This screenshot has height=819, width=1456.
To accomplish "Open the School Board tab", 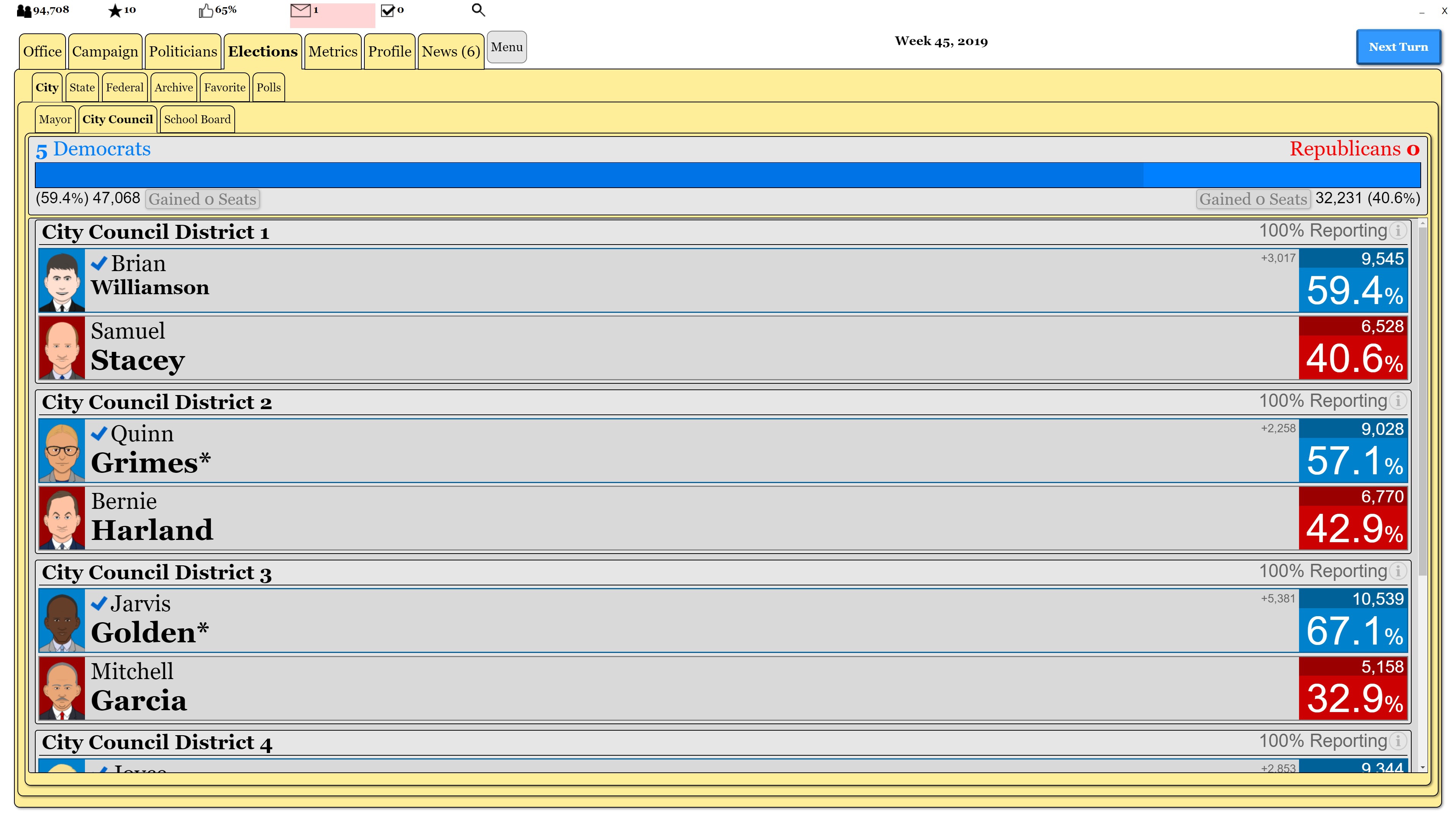I will (x=197, y=119).
